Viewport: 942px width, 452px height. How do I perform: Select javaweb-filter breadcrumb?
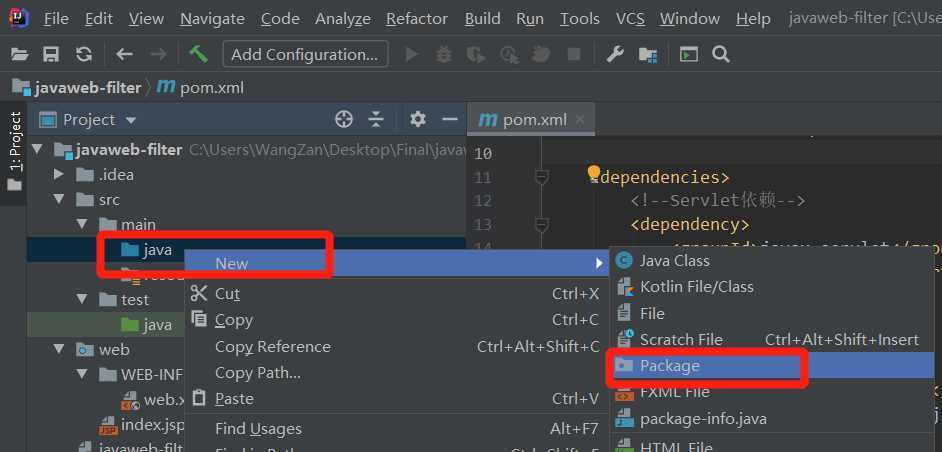point(76,88)
